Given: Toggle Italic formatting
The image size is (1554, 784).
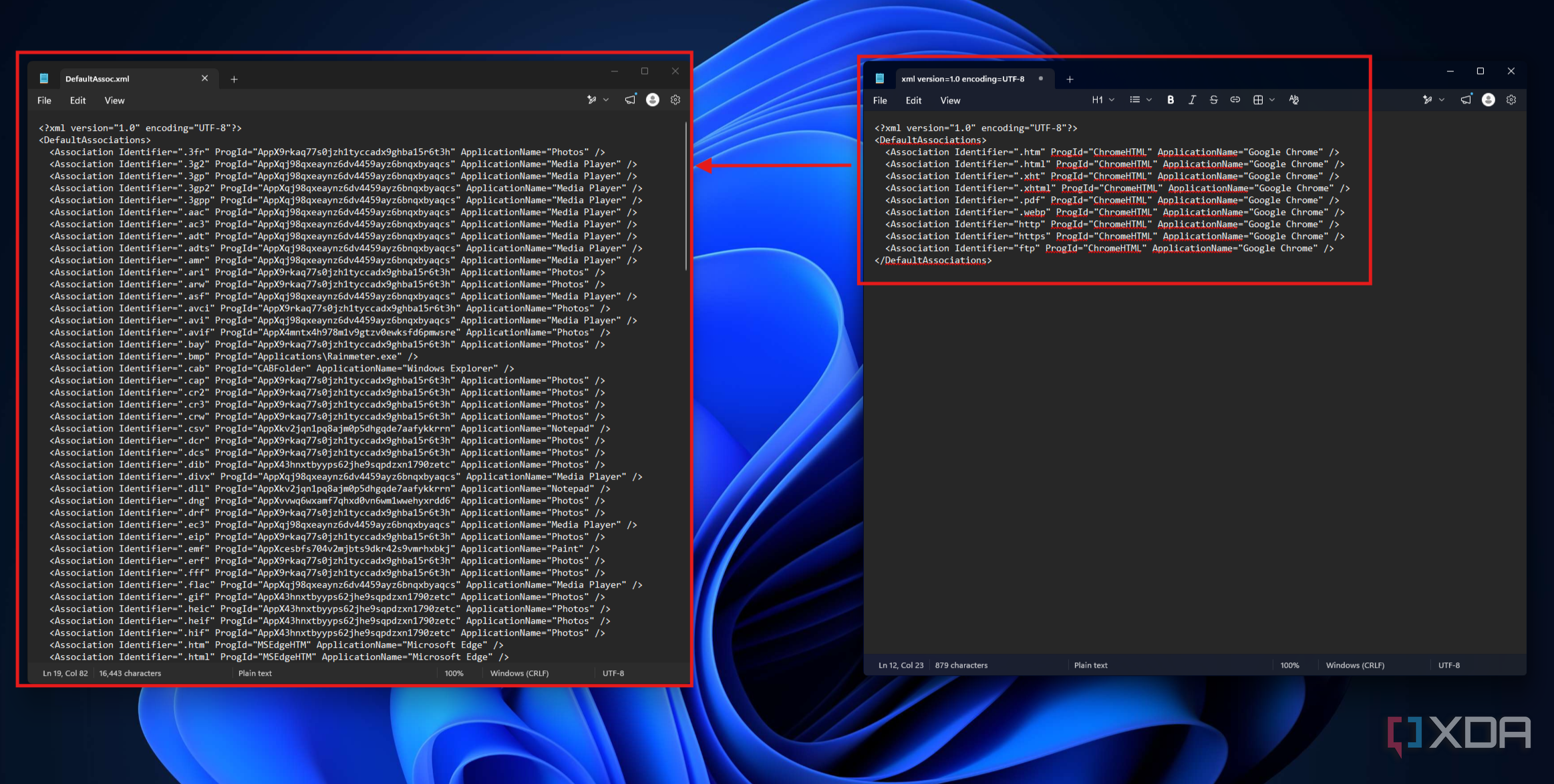Looking at the screenshot, I should 1192,100.
